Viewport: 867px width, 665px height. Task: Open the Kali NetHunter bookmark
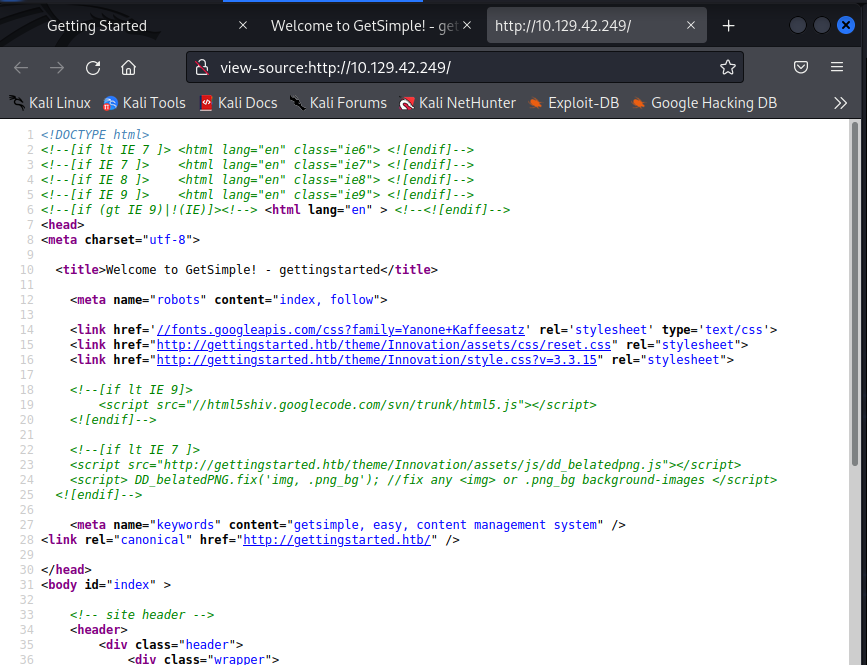[457, 103]
